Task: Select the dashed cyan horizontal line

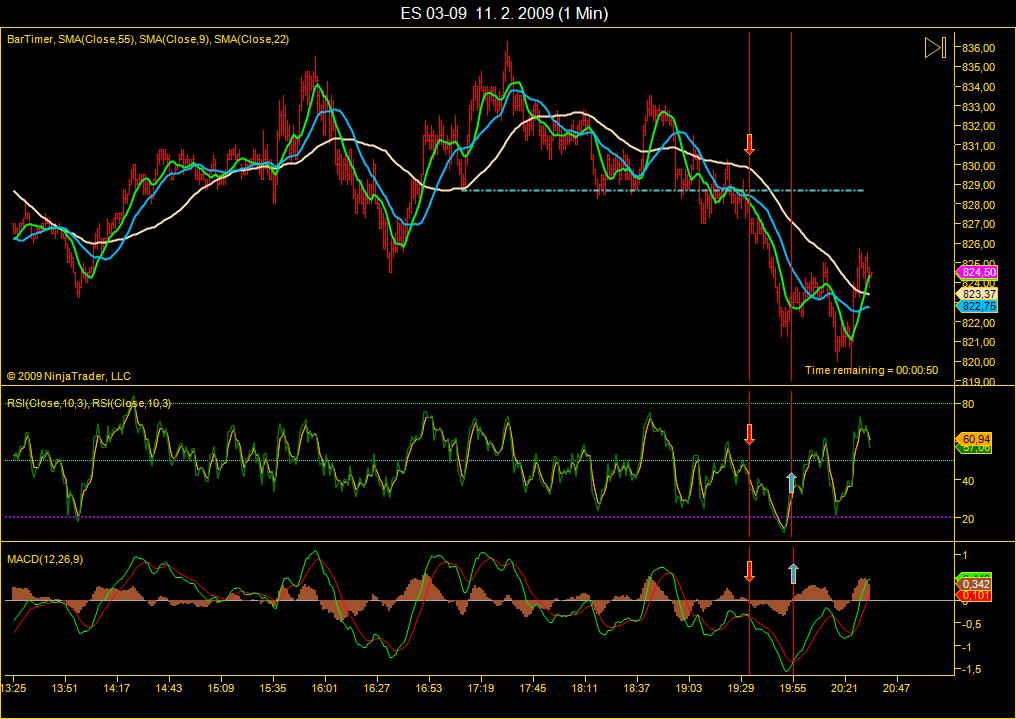Action: [x=662, y=190]
